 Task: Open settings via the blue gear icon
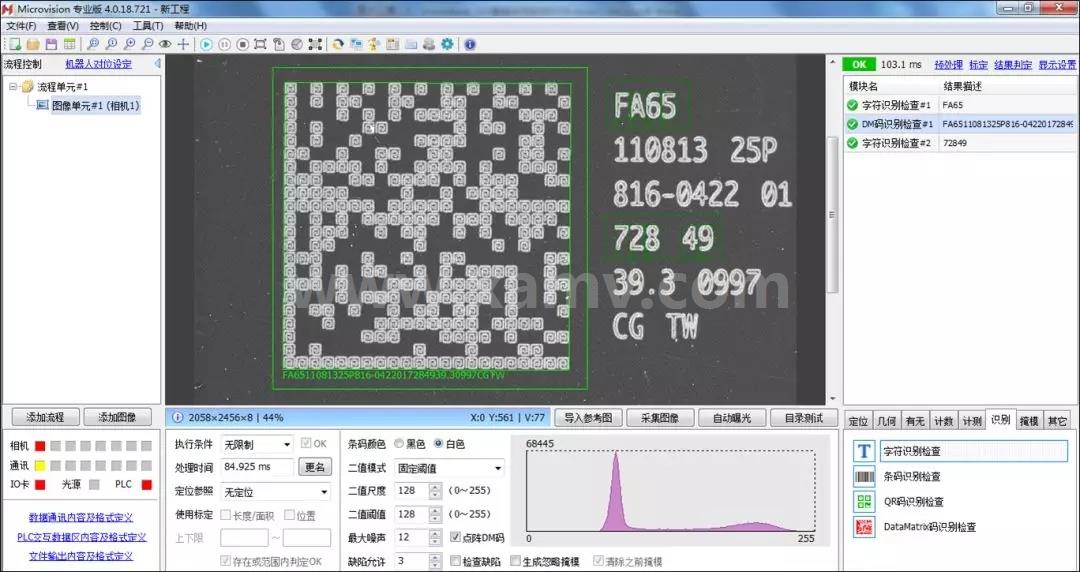(447, 44)
